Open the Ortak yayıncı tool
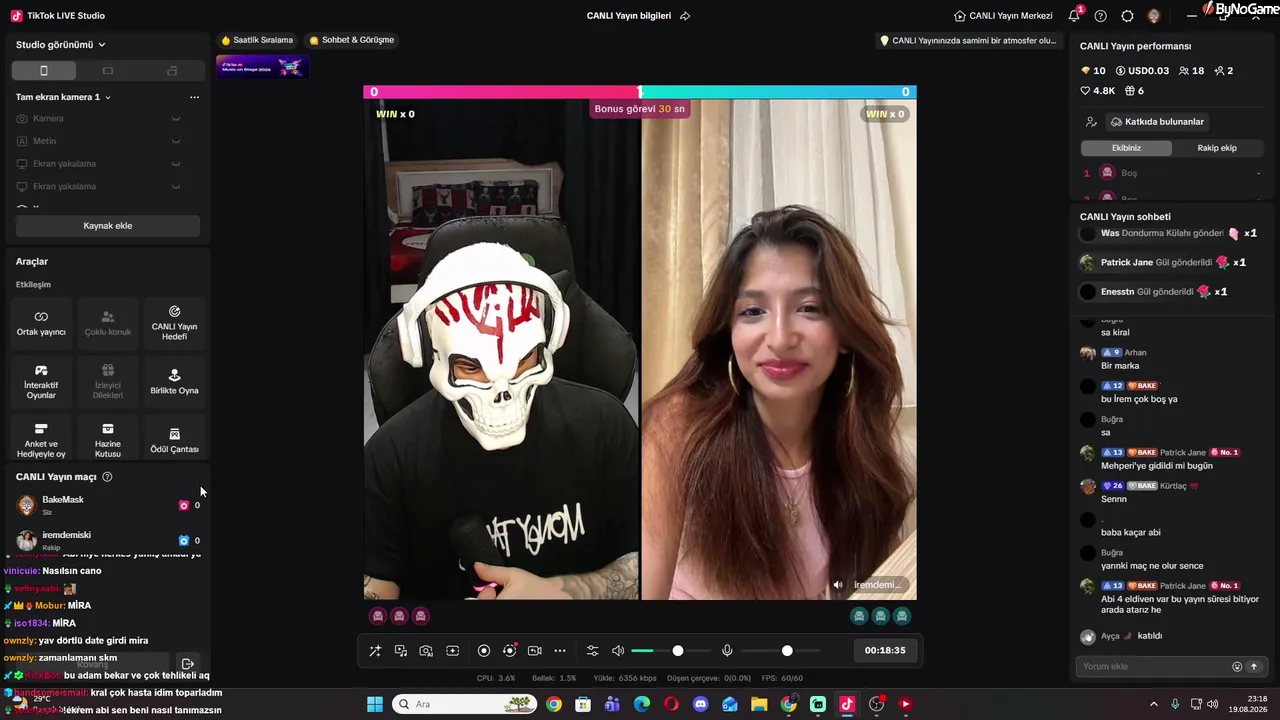 click(x=41, y=322)
